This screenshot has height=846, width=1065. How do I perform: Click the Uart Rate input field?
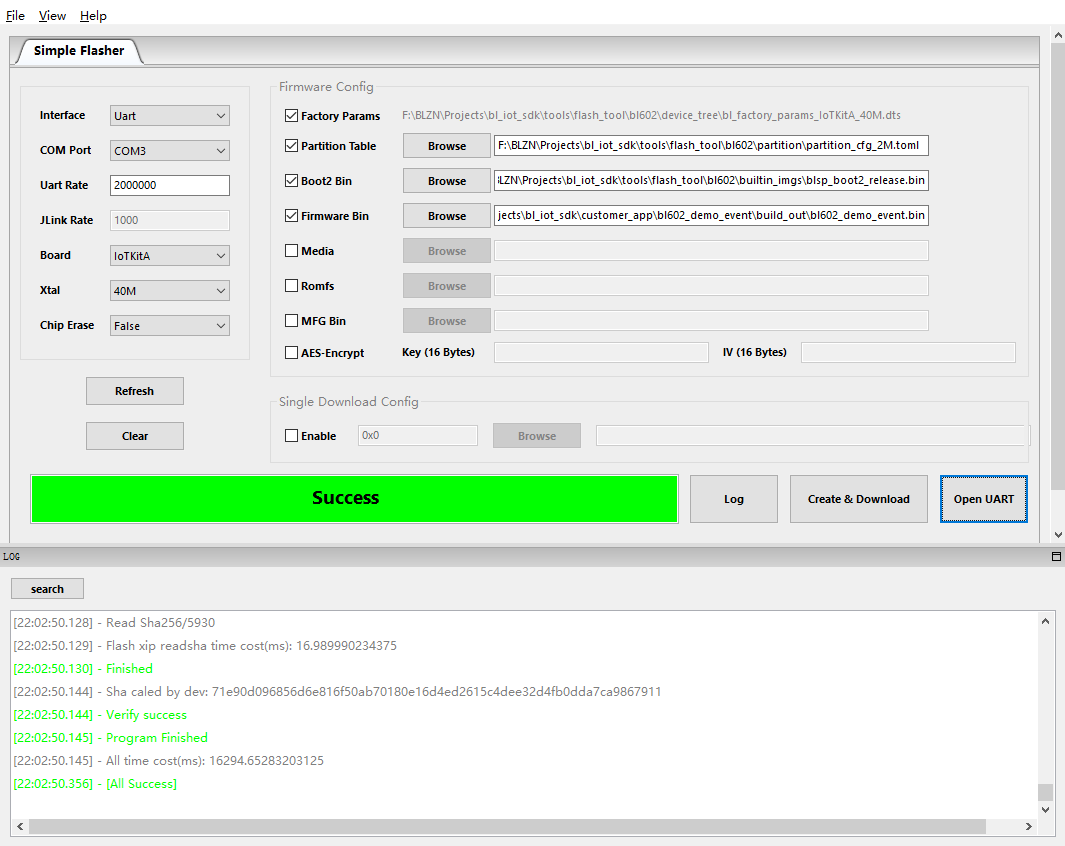point(169,185)
